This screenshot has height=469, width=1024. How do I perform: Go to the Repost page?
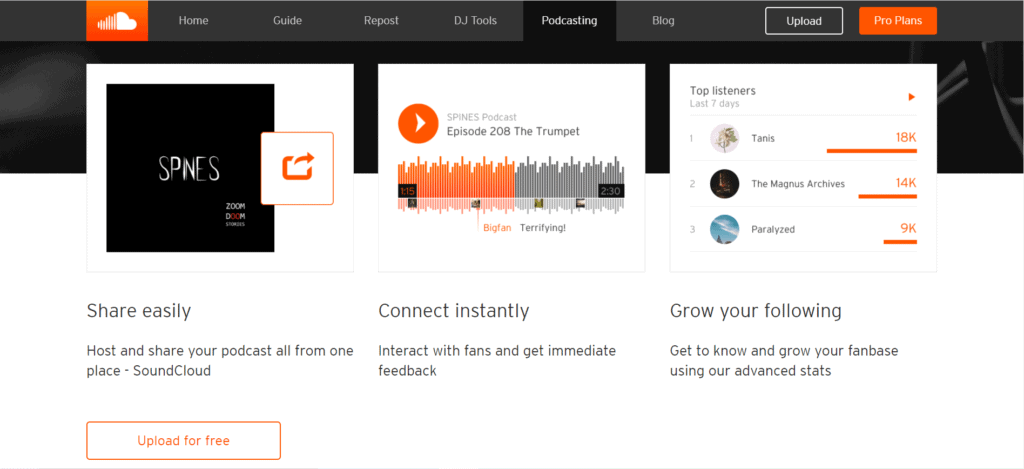click(381, 21)
